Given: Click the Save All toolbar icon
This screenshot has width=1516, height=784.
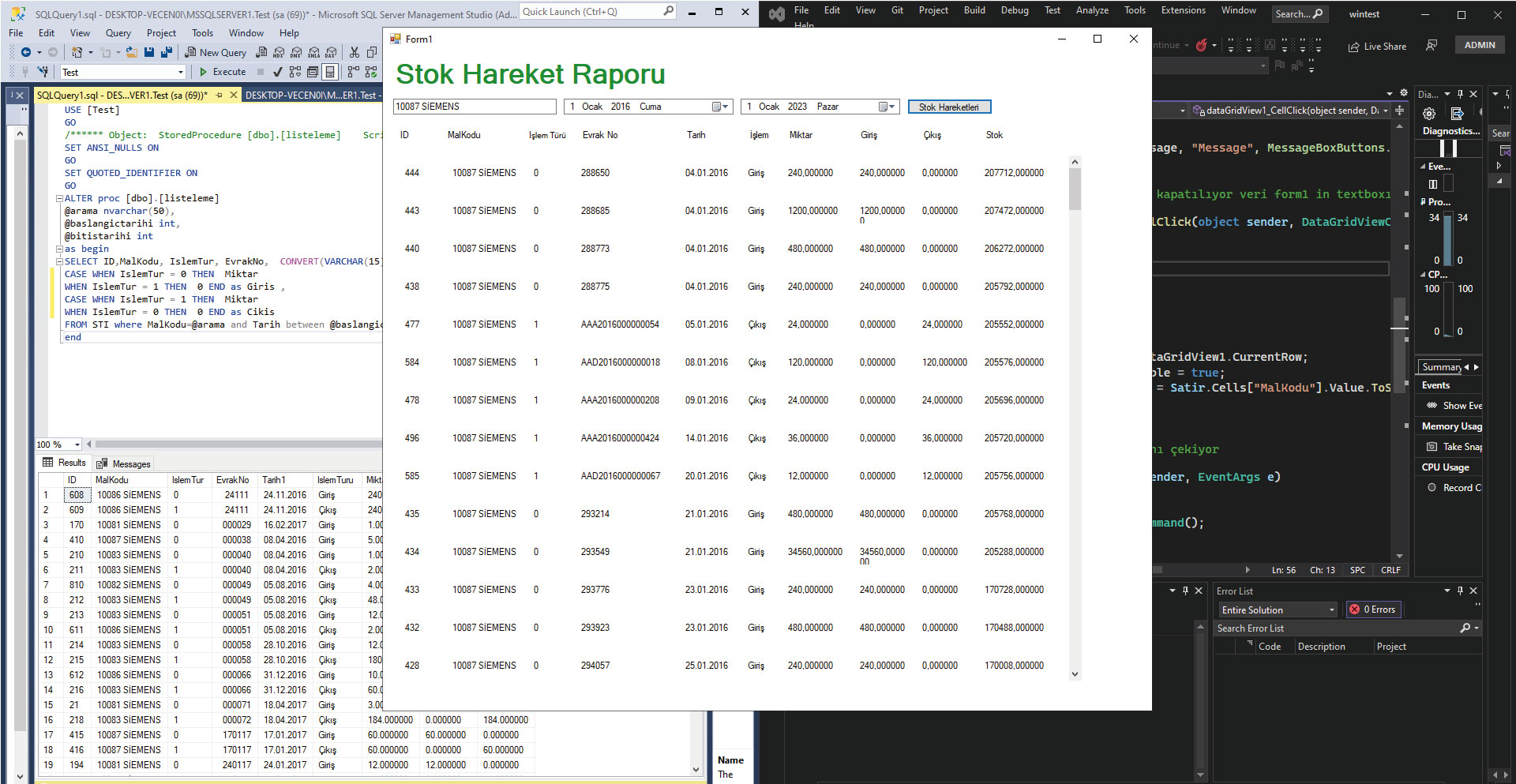Looking at the screenshot, I should tap(166, 52).
